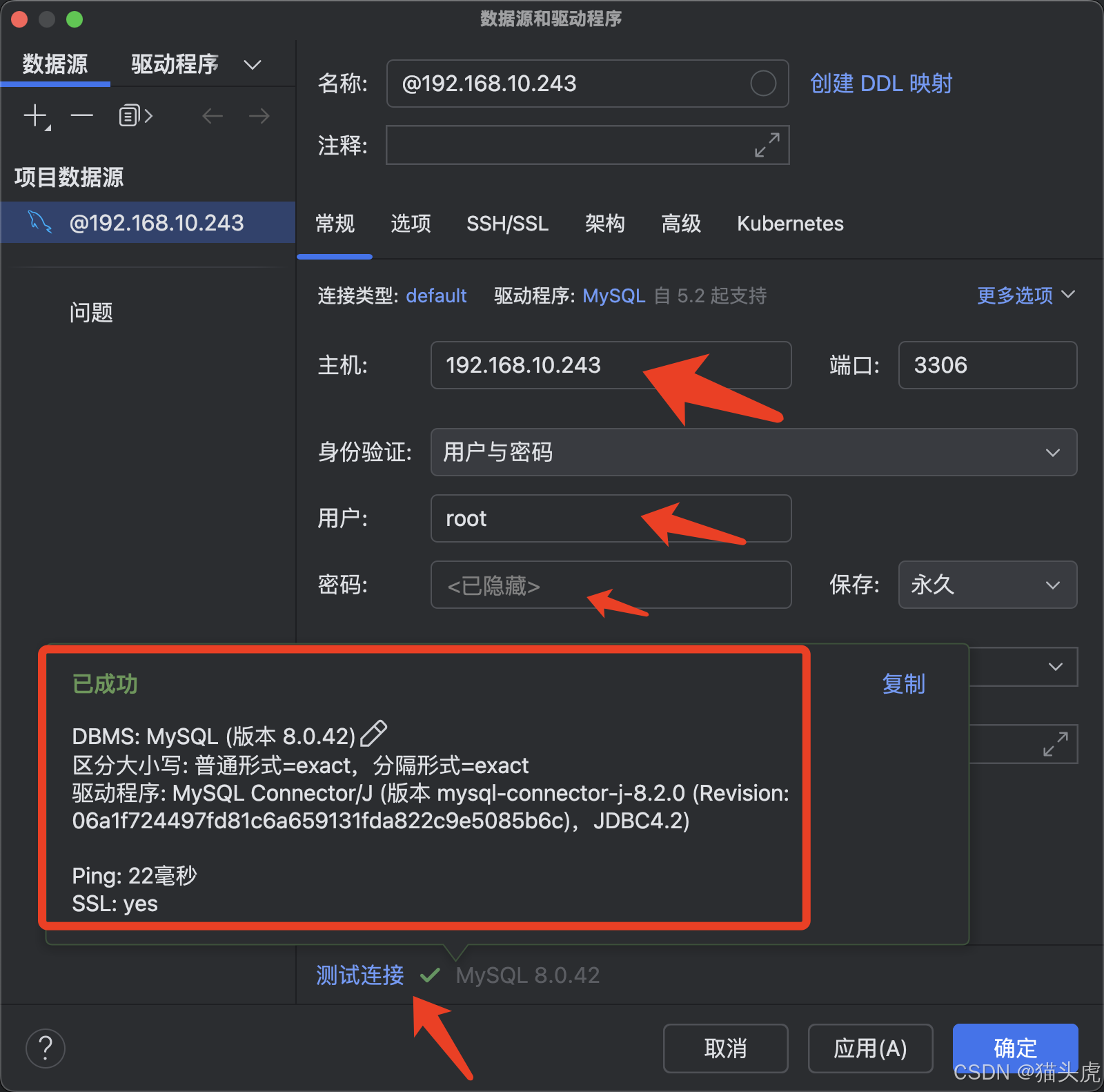The height and width of the screenshot is (1092, 1104).
Task: Switch to 数据源 tab
Action: coord(55,64)
